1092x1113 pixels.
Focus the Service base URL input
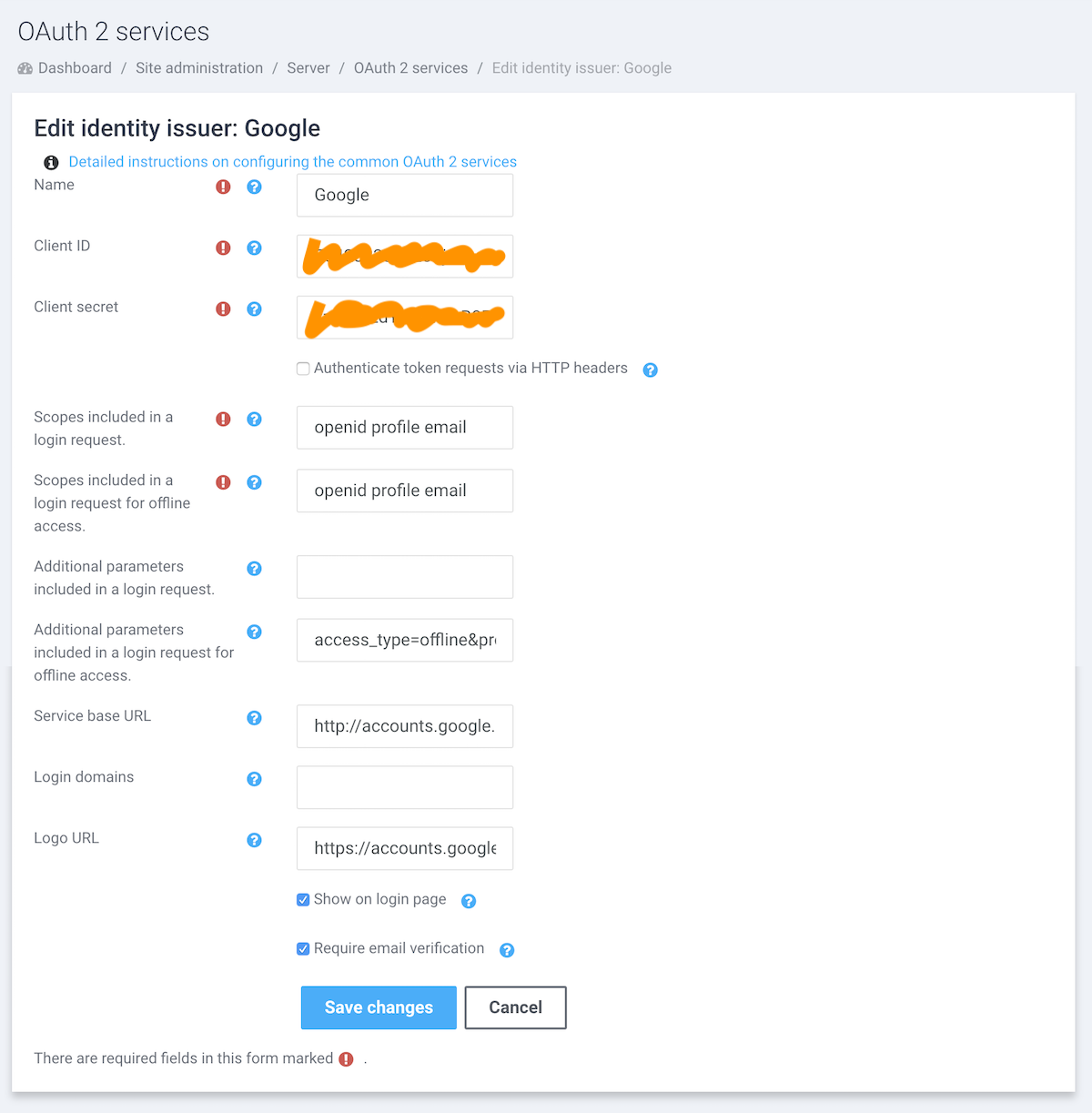pos(405,726)
